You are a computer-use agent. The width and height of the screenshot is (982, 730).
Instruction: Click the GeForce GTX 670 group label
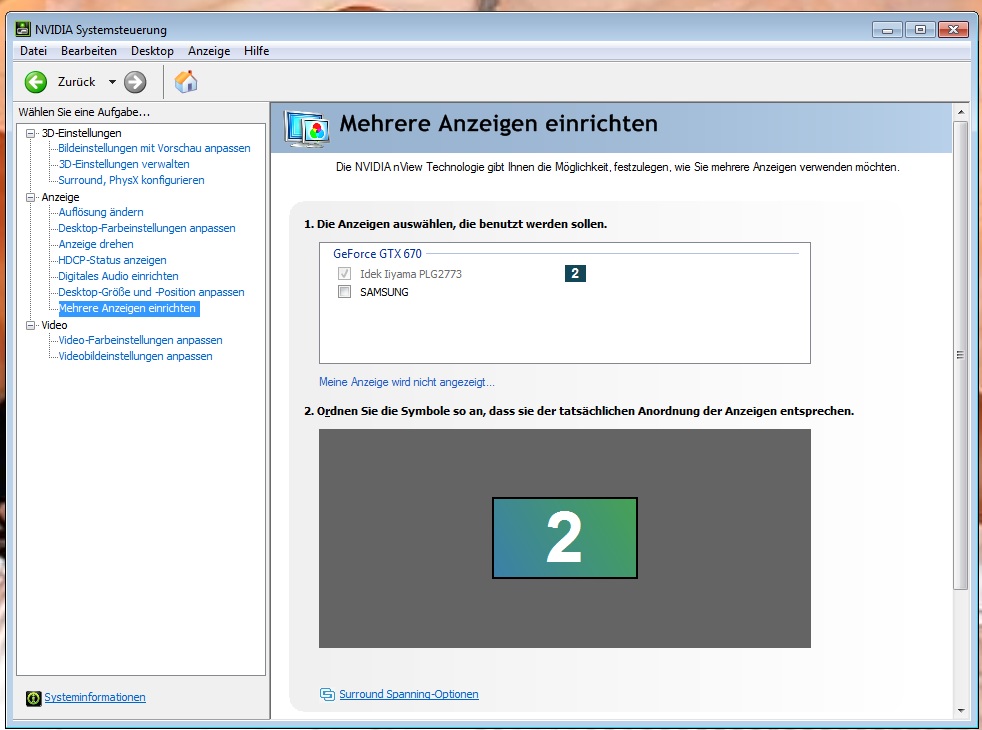pyautogui.click(x=377, y=254)
